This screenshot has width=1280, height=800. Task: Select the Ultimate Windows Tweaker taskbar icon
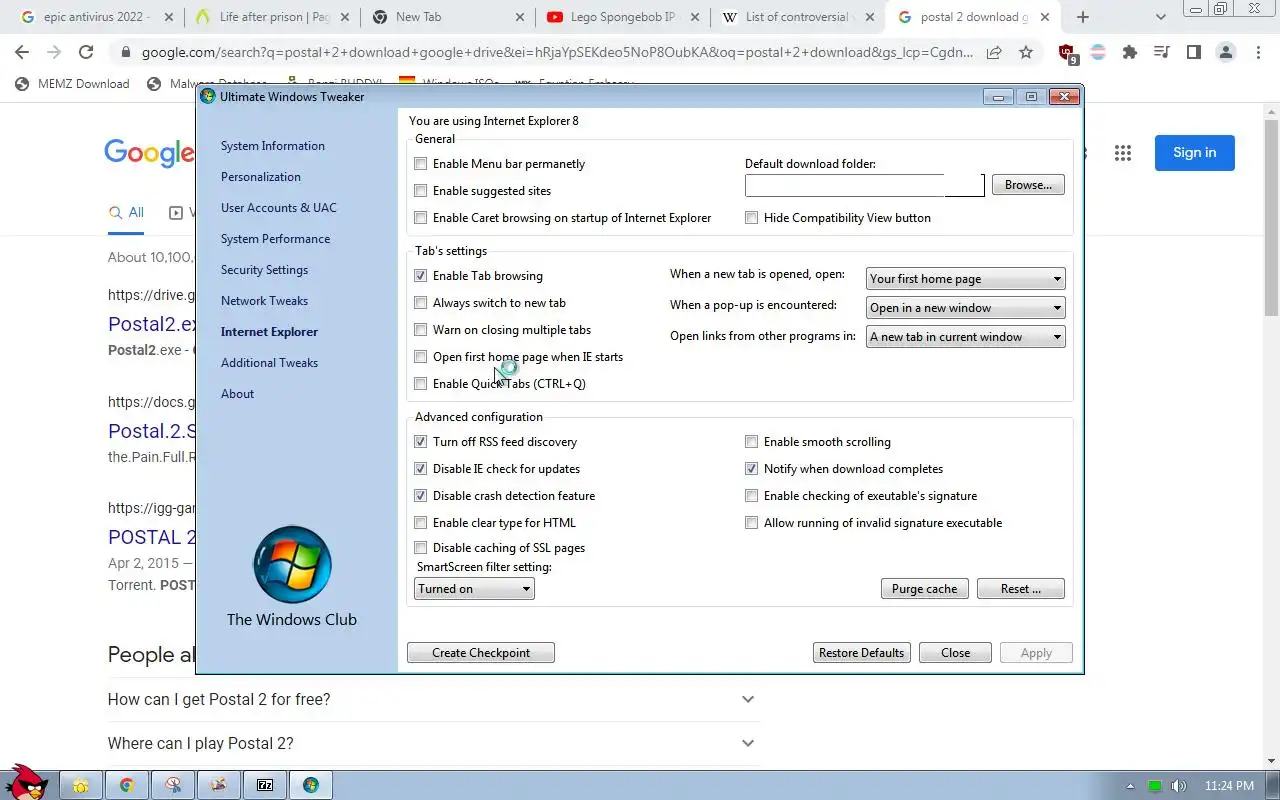pos(311,785)
